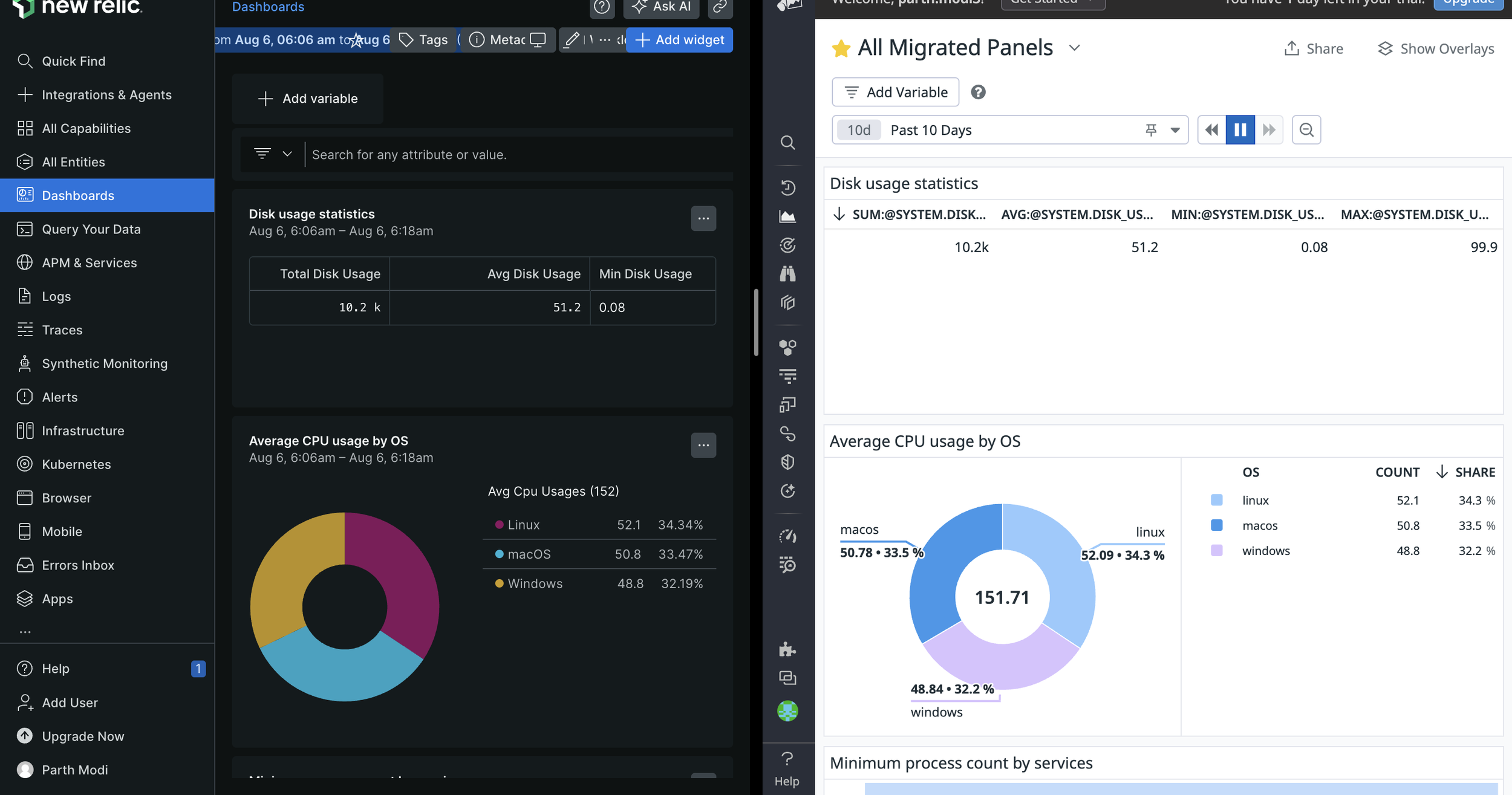Screen dimensions: 1512x795
Task: Click the Share button
Action: (x=1313, y=48)
